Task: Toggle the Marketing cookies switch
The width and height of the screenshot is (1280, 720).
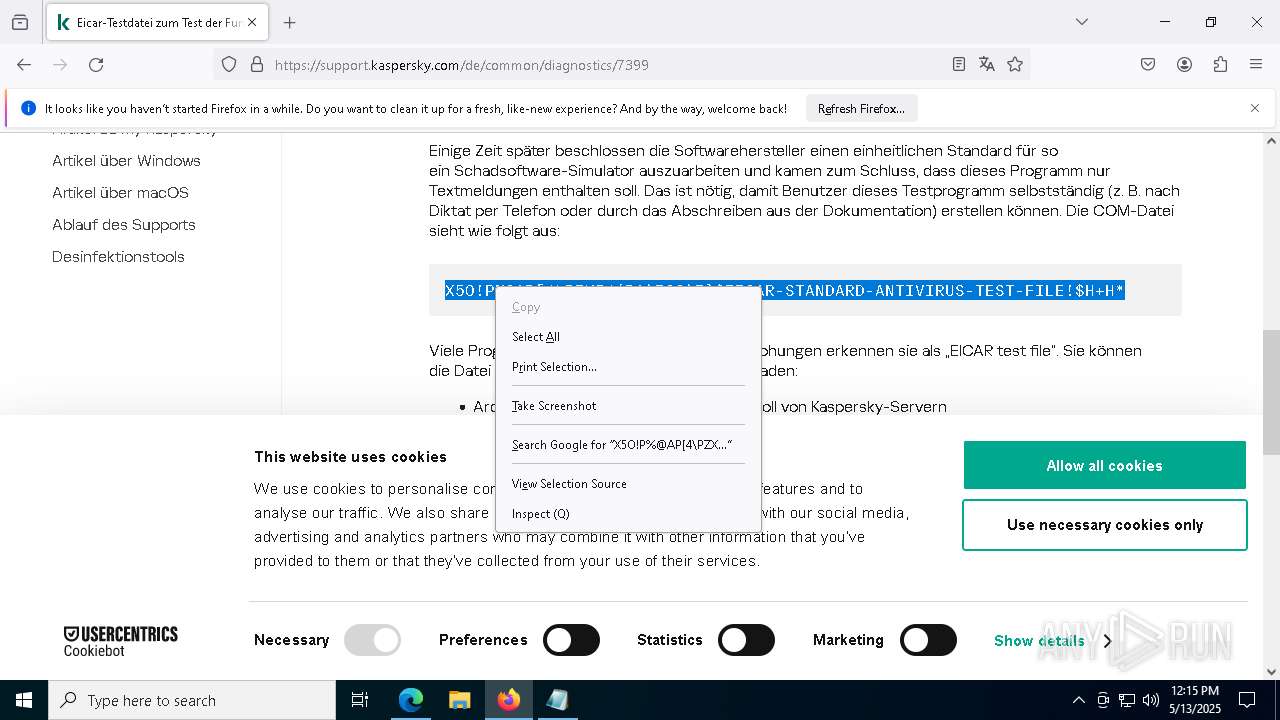Action: click(x=928, y=640)
